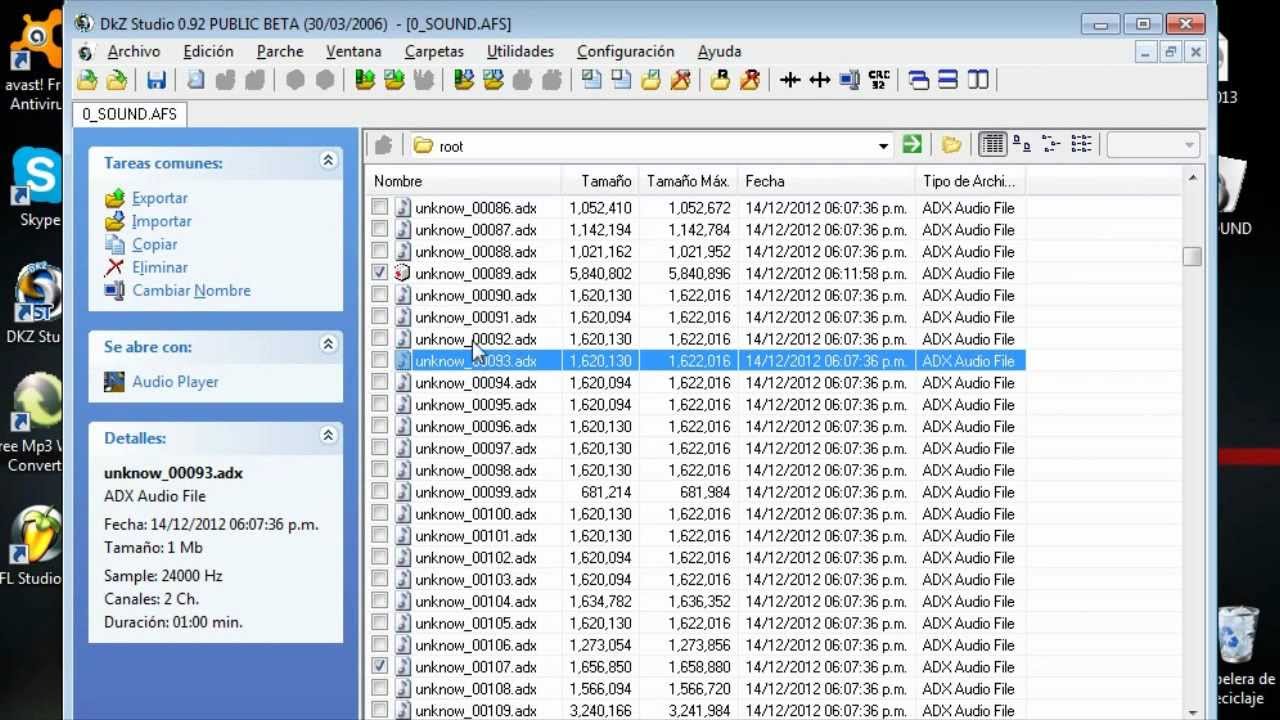Click the yellow folder icon right of go arrow
Screen dimensions: 1280x720
pos(951,145)
